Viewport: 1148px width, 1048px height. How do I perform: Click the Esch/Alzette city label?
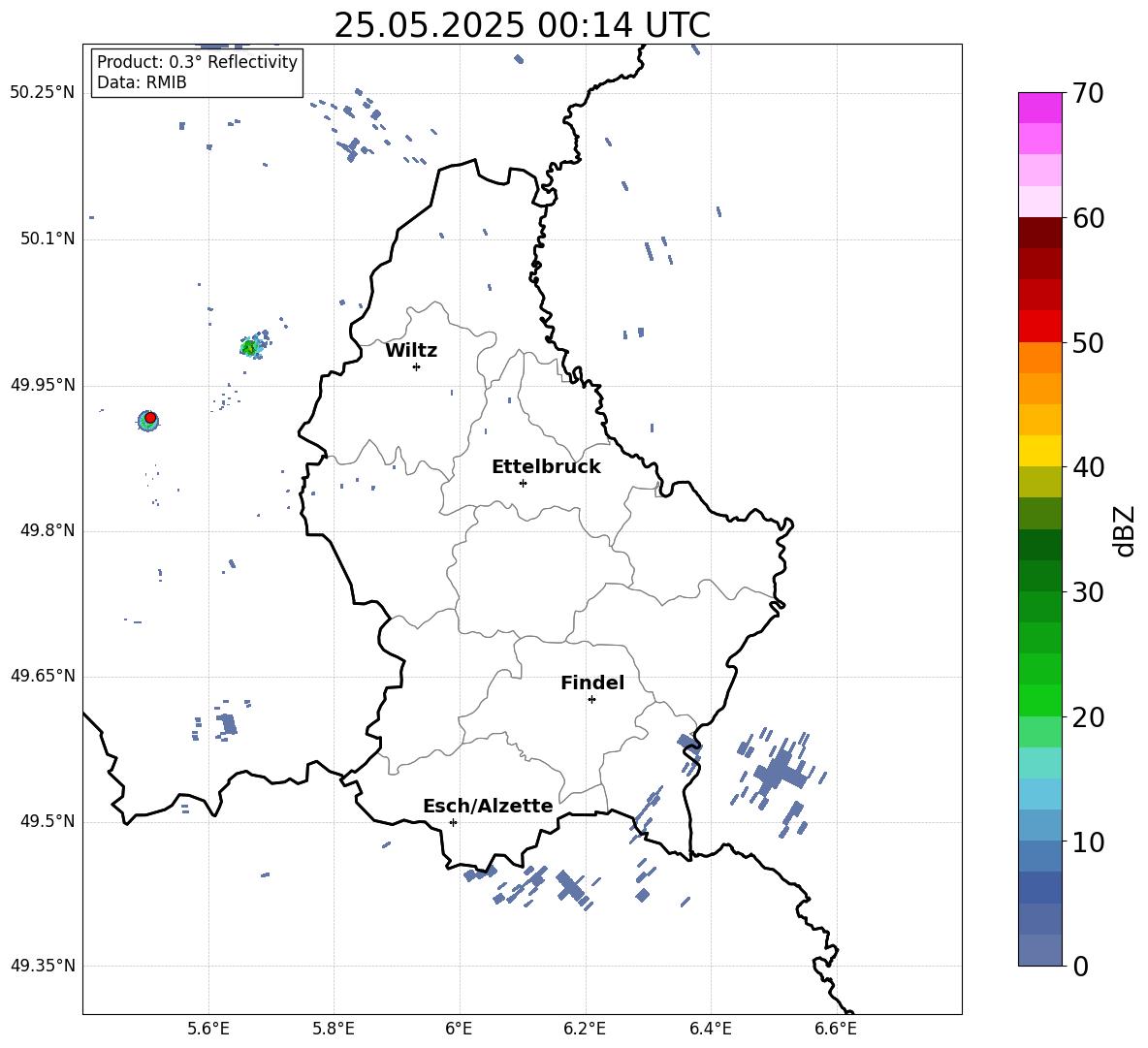click(488, 806)
